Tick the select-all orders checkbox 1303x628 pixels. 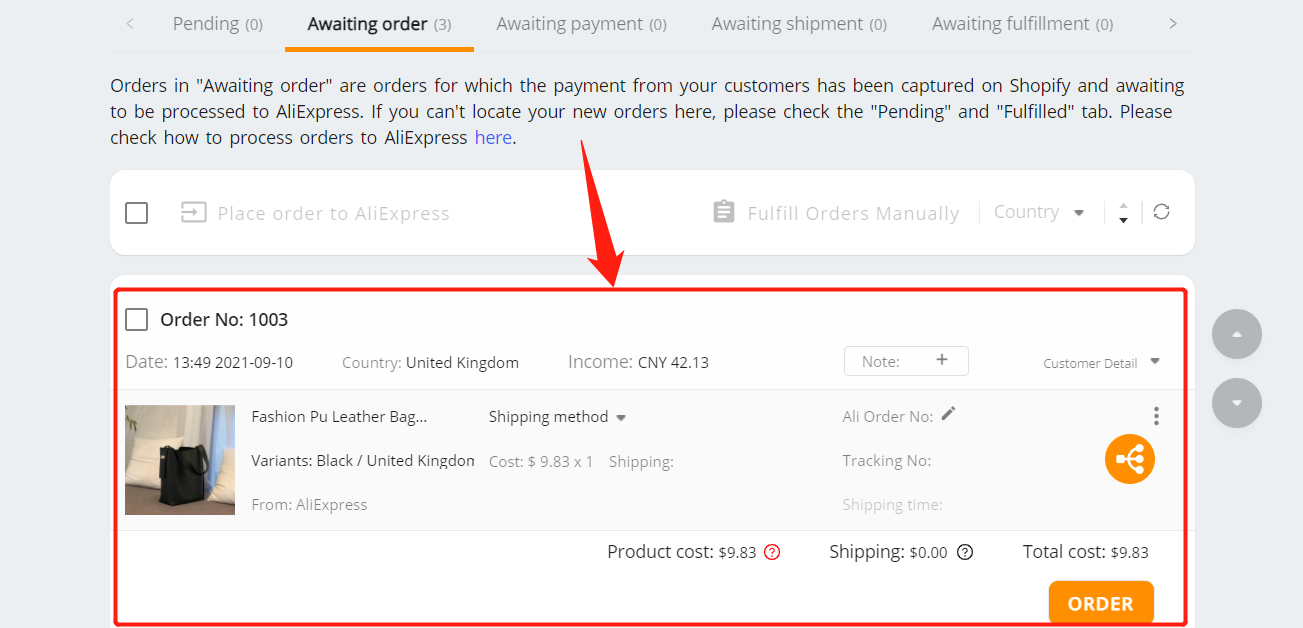[137, 213]
